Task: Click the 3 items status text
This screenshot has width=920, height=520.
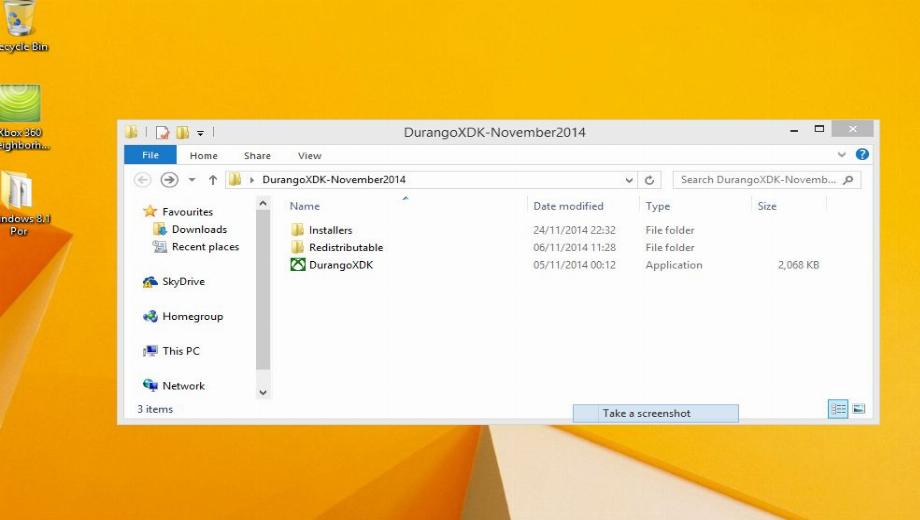Action: point(155,409)
